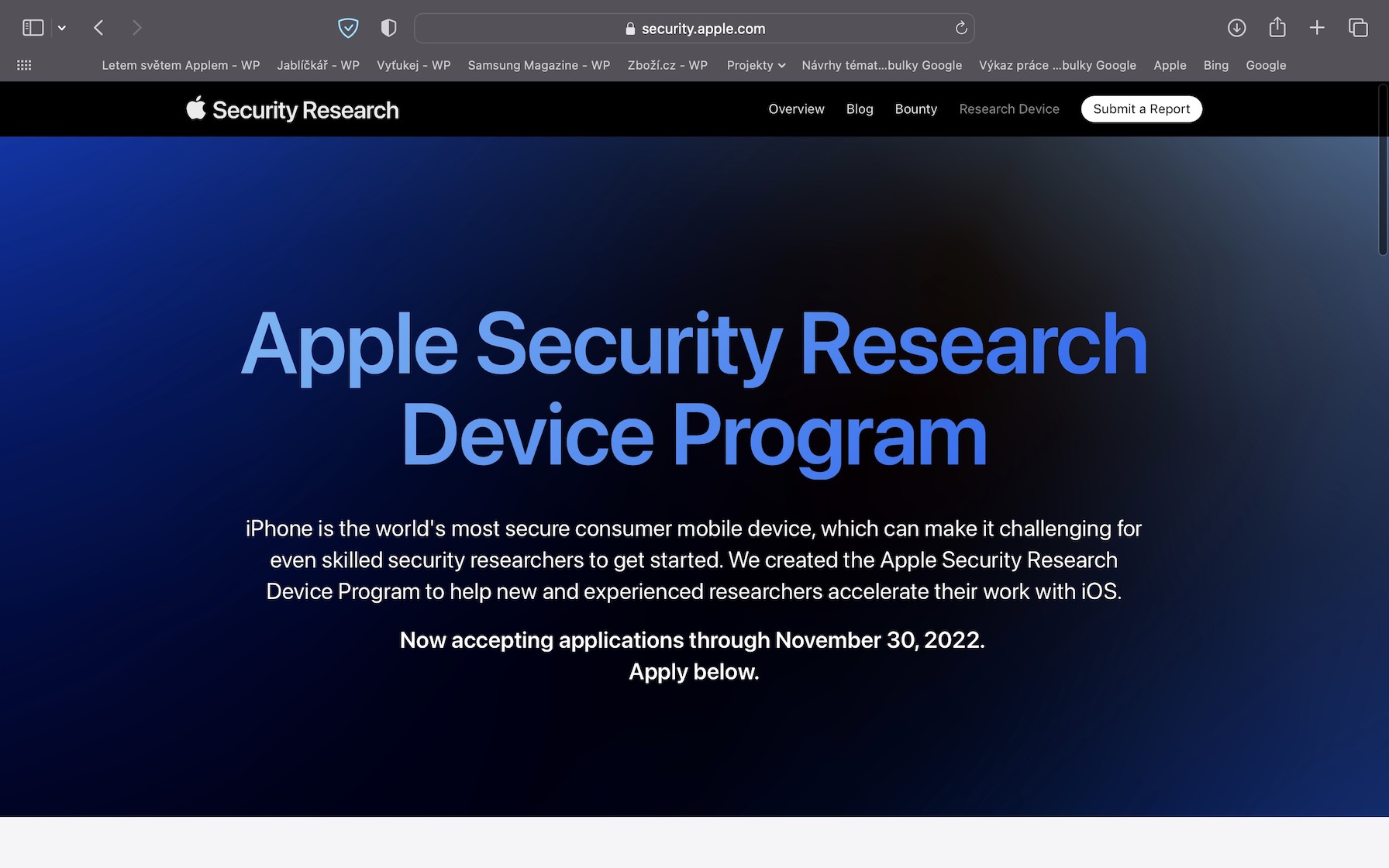Open the Google bookmark

(x=1266, y=65)
